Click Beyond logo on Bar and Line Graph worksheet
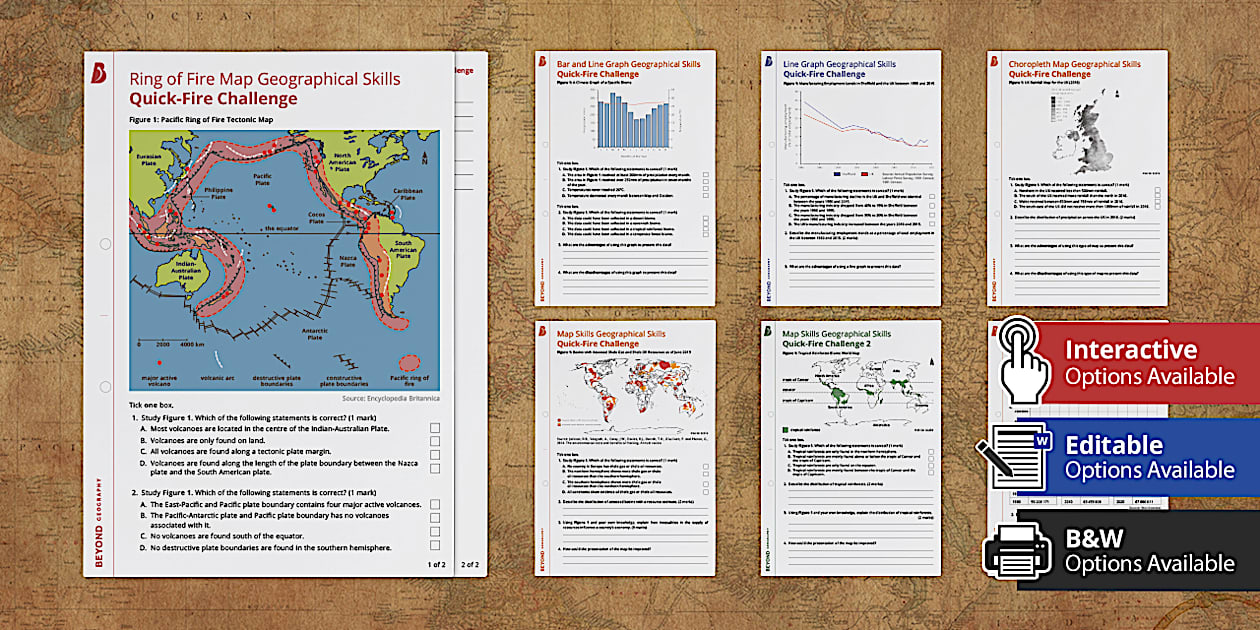Viewport: 1260px width, 630px height. [x=544, y=61]
